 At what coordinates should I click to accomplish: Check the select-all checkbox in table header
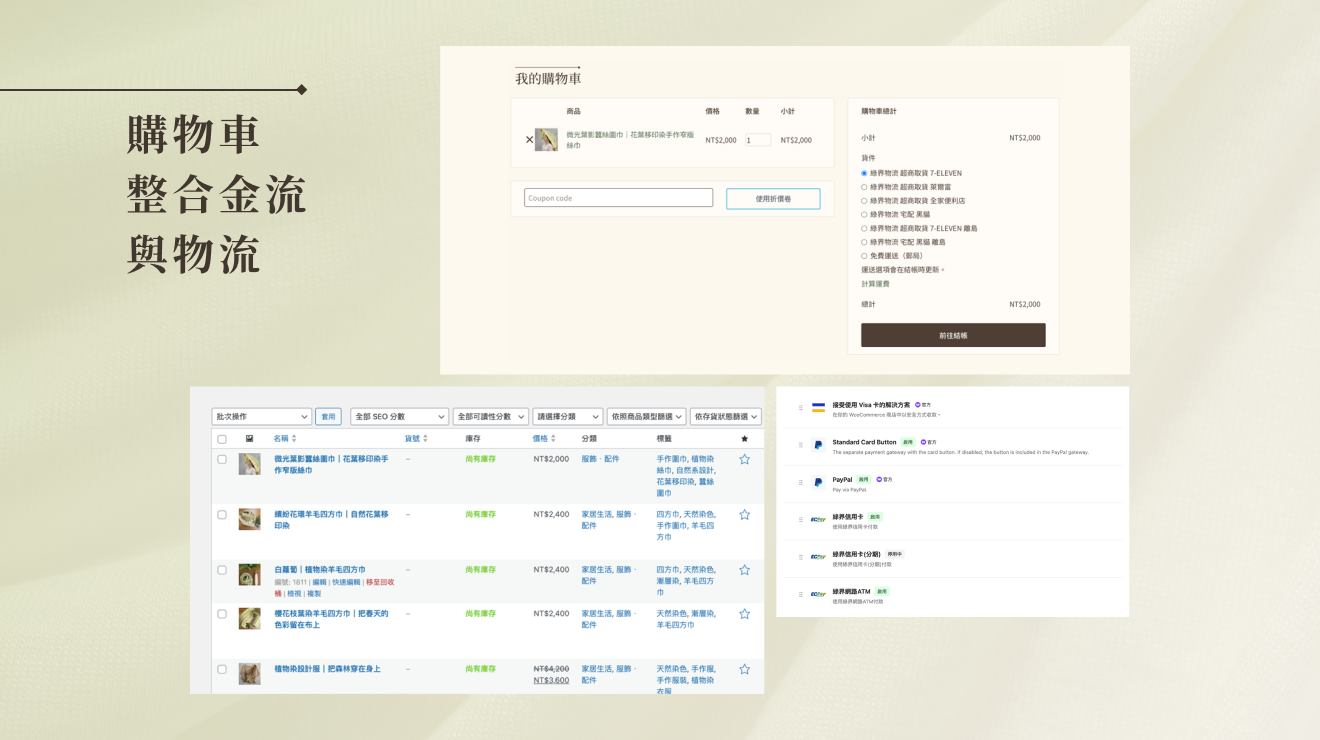click(222, 439)
